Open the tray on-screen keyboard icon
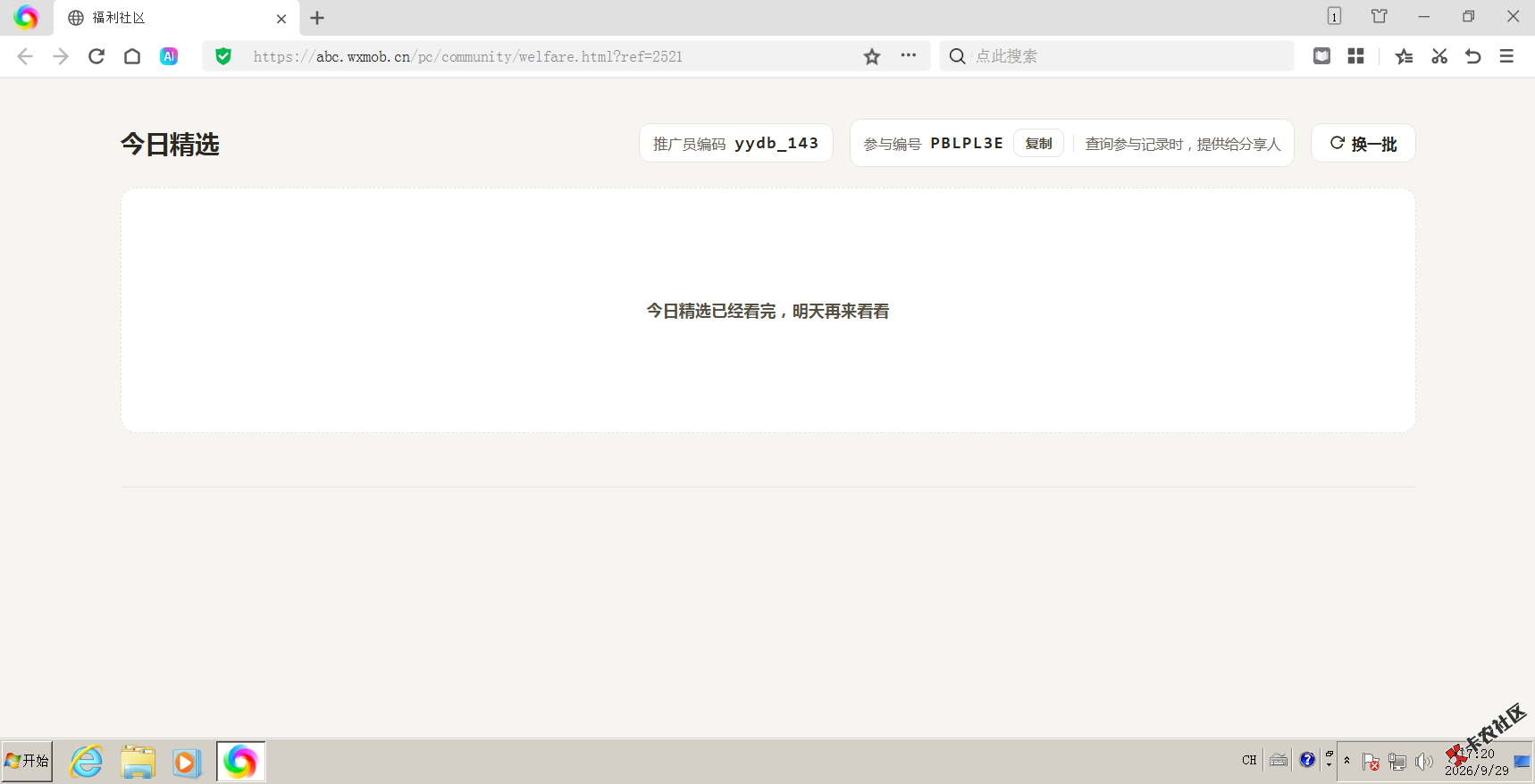The width and height of the screenshot is (1535, 784). pyautogui.click(x=1279, y=760)
